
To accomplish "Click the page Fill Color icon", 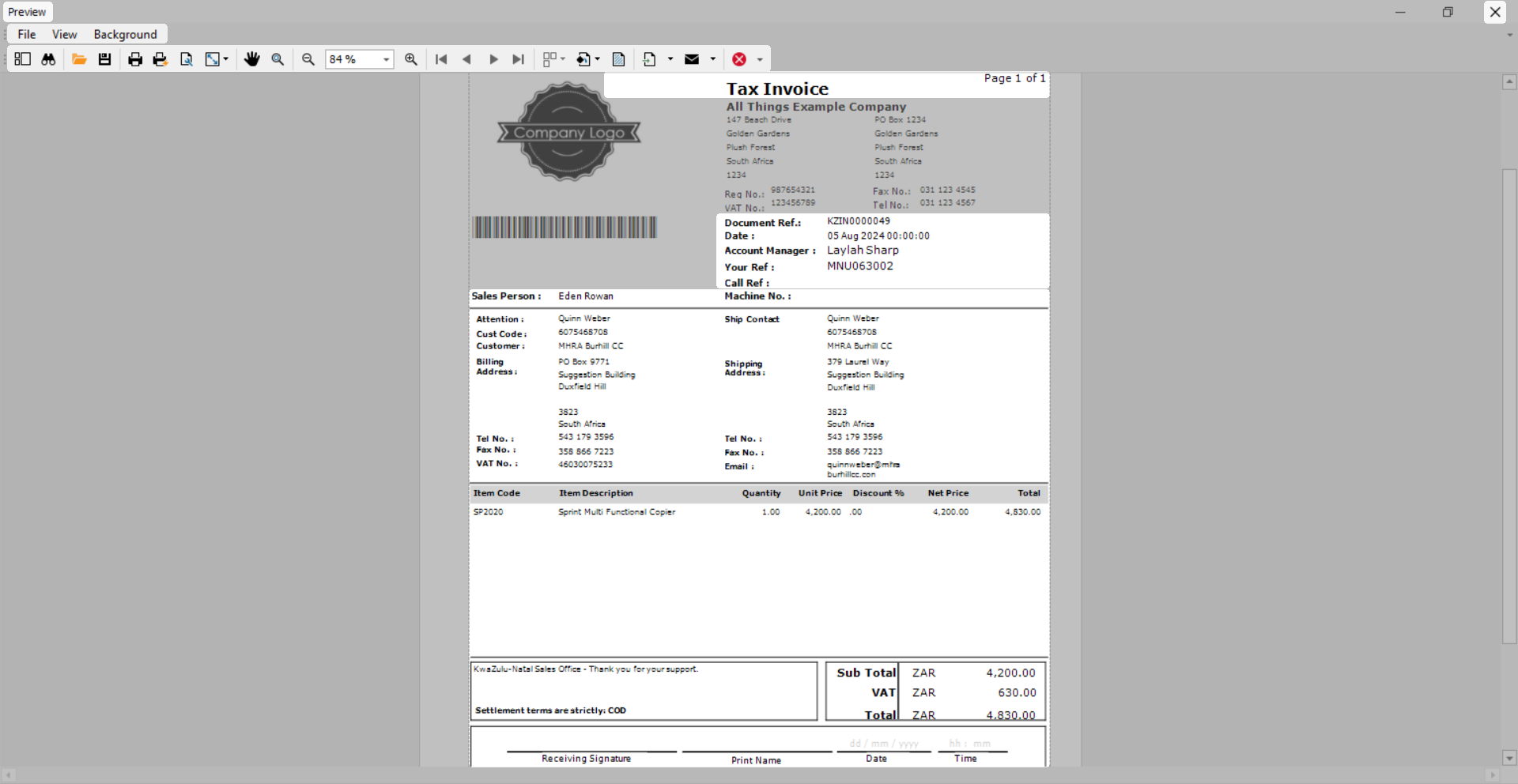I will (x=583, y=59).
